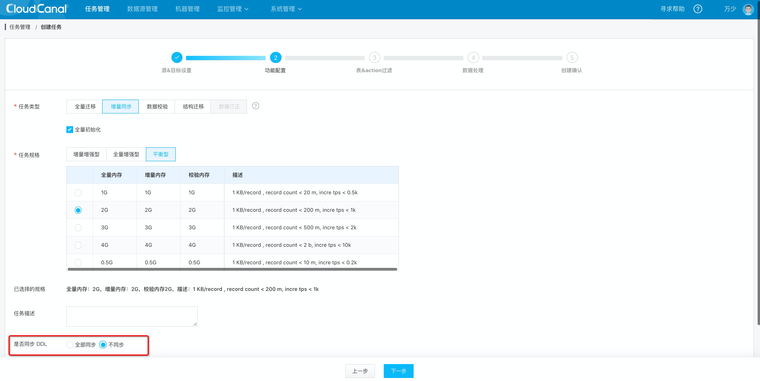Click the completed step 1 checkmark circle

pos(177,57)
